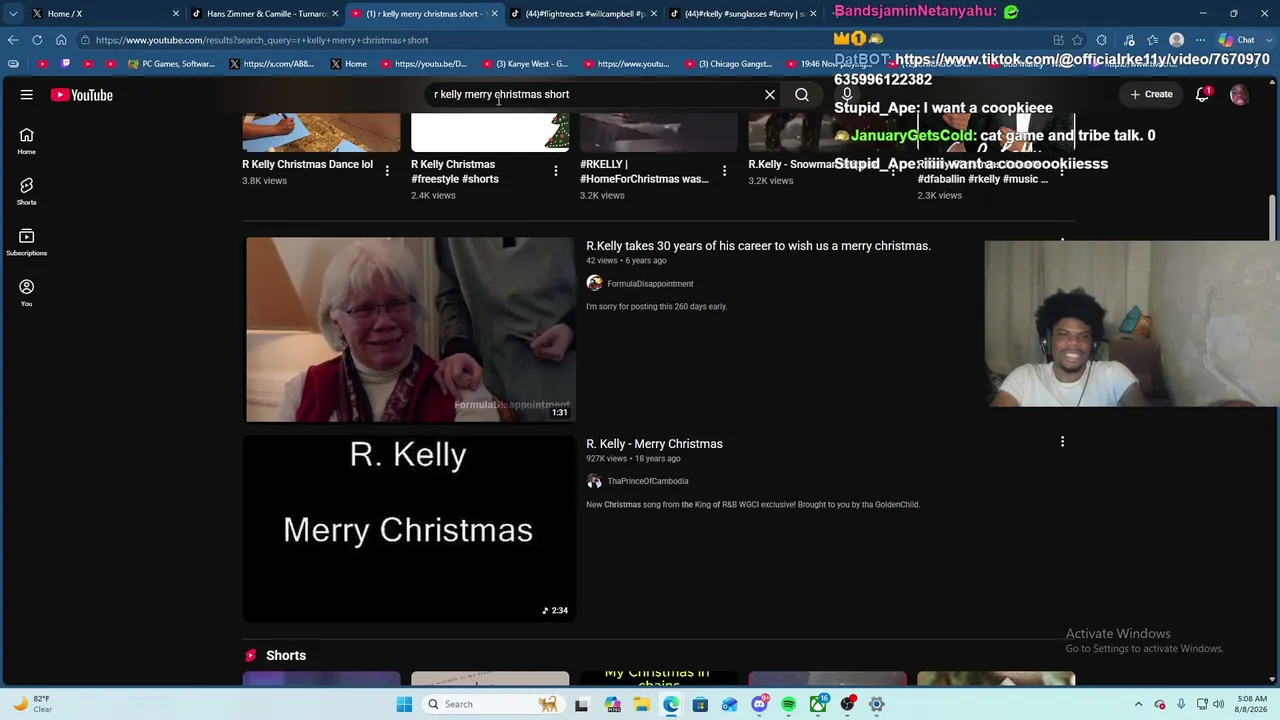Open YouTube notifications bell
This screenshot has height=720, width=1280.
(1203, 95)
